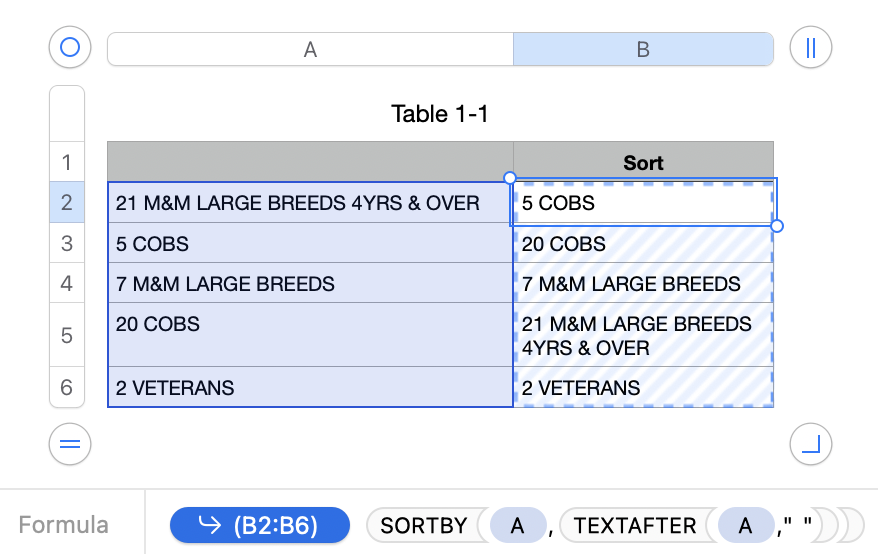The height and width of the screenshot is (554, 878).
Task: Click the 2 VETERANS cell in column B
Action: (643, 388)
